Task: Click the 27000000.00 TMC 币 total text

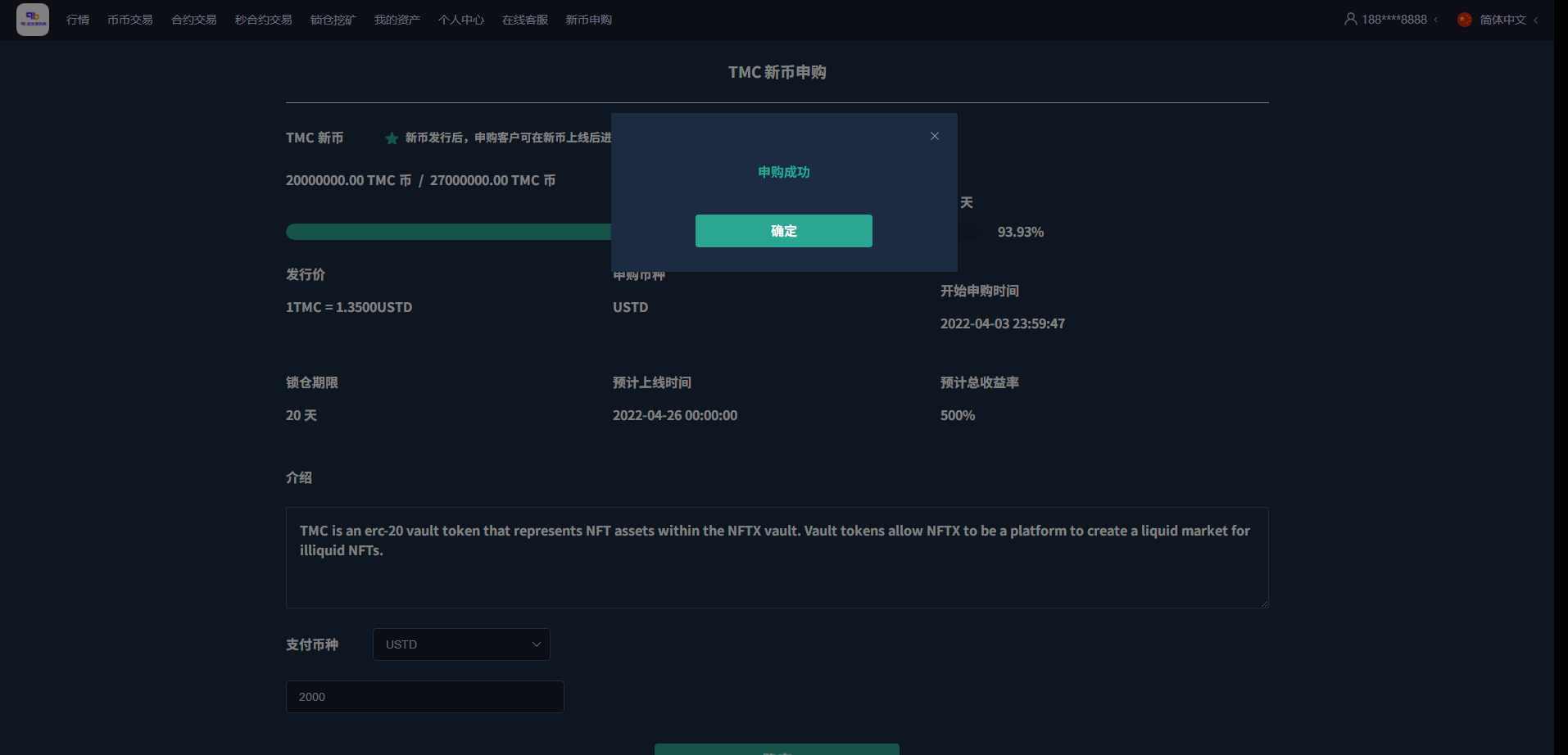Action: (x=493, y=180)
